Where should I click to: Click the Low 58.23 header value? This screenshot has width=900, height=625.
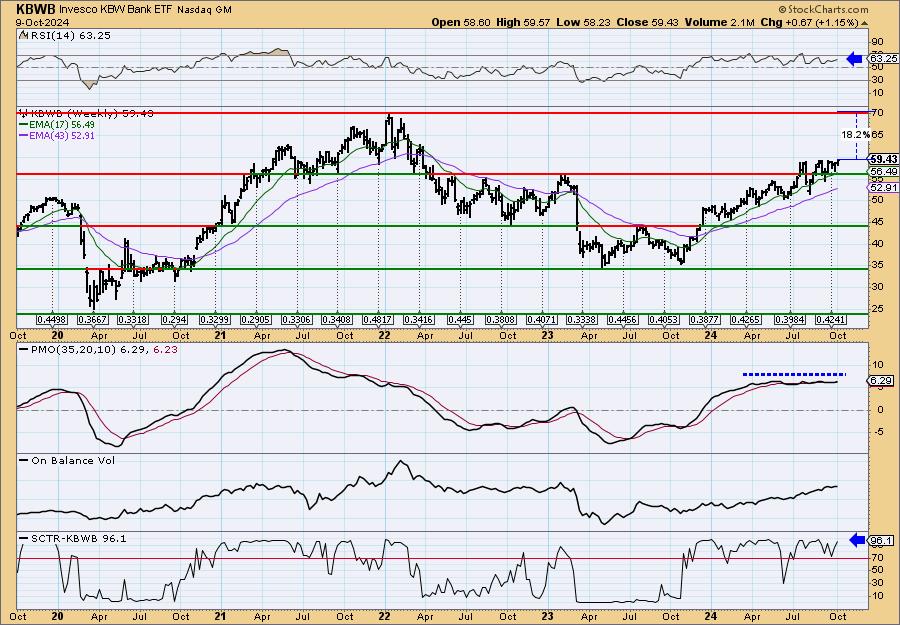click(583, 22)
